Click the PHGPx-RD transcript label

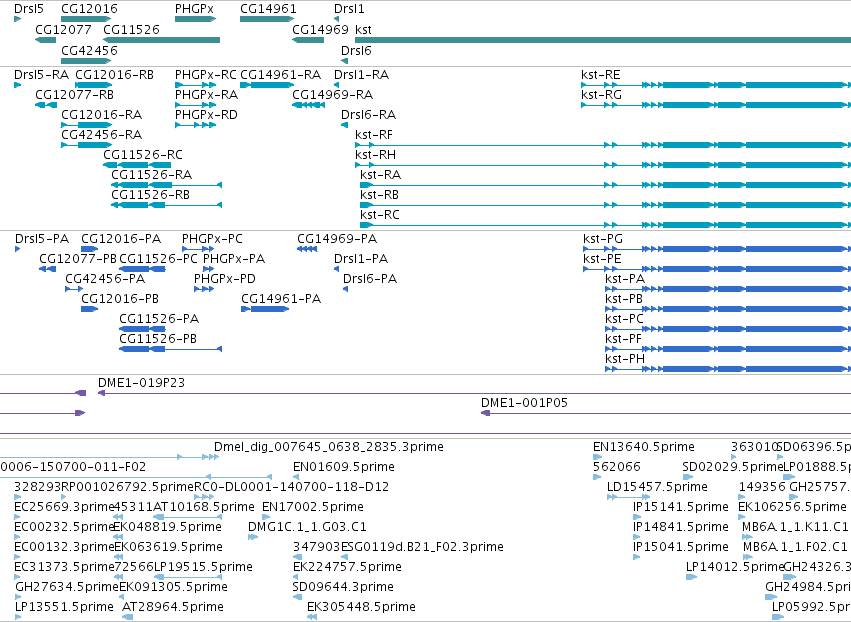(206, 115)
